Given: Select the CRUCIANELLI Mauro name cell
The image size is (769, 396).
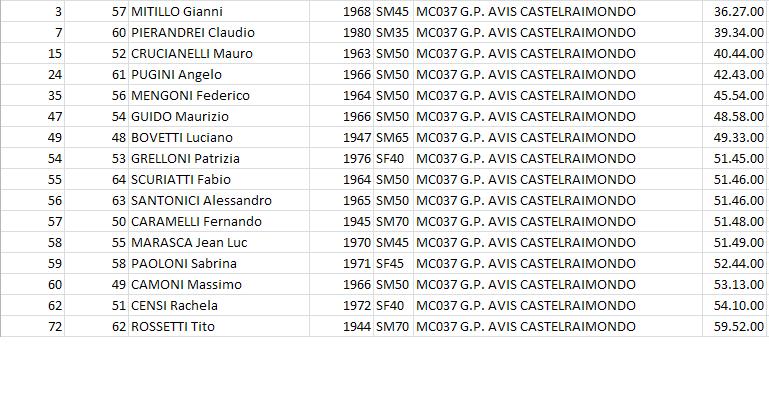Looking at the screenshot, I should pyautogui.click(x=219, y=53).
